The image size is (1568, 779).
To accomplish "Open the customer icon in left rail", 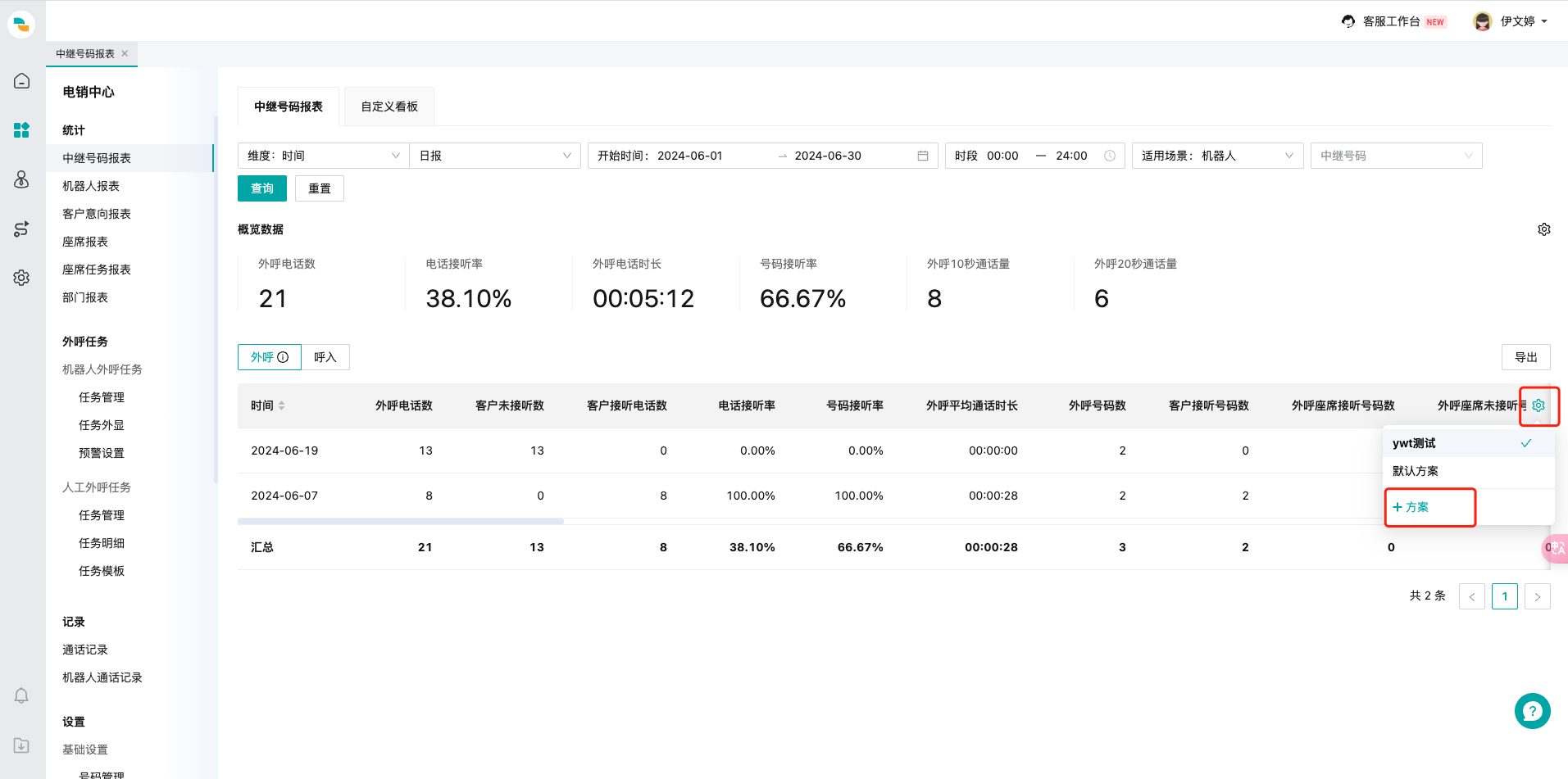I will [21, 179].
